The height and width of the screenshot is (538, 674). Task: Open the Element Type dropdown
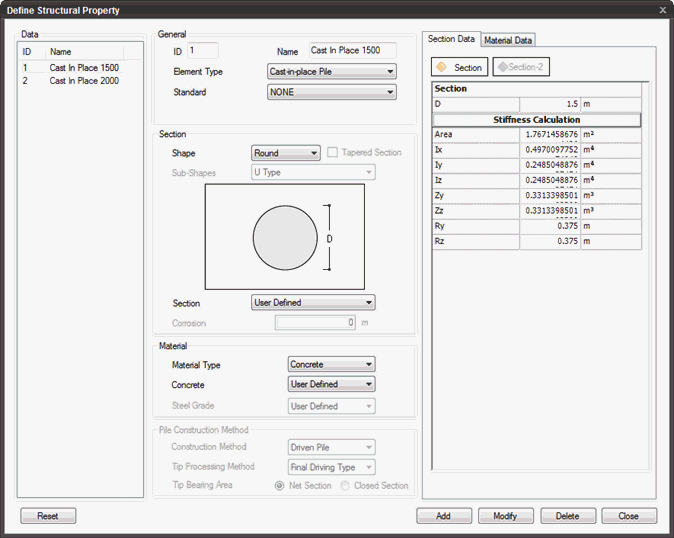(331, 72)
